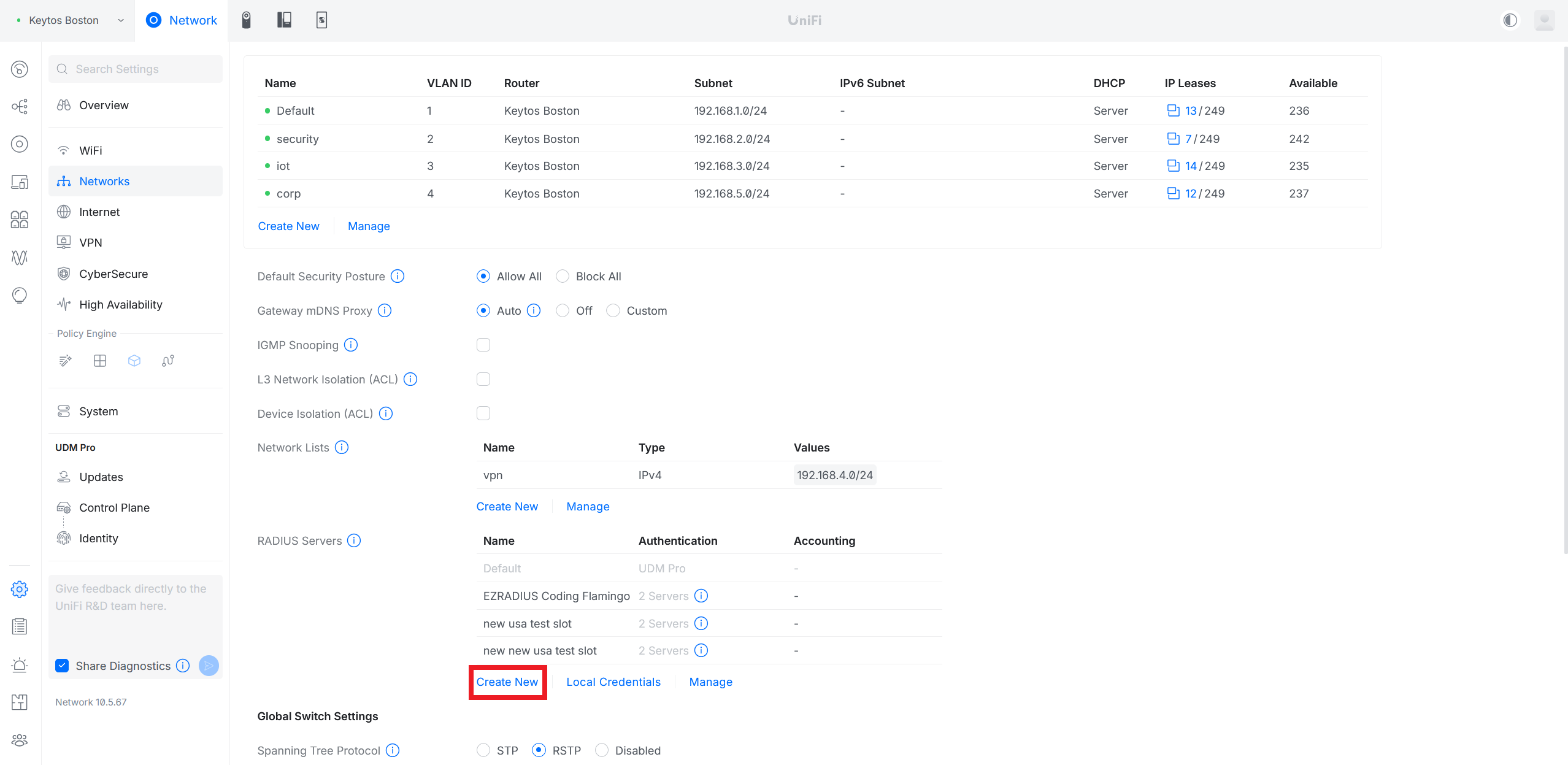Enable Device Isolation (ACL) checkbox
1568x765 pixels.
[x=483, y=413]
